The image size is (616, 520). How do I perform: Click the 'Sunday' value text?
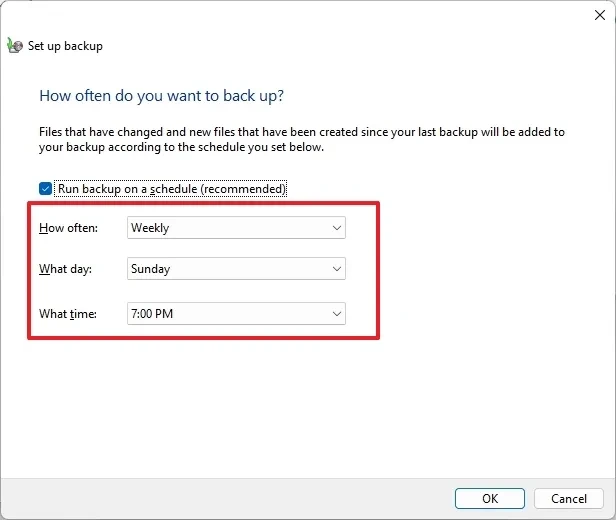(151, 269)
